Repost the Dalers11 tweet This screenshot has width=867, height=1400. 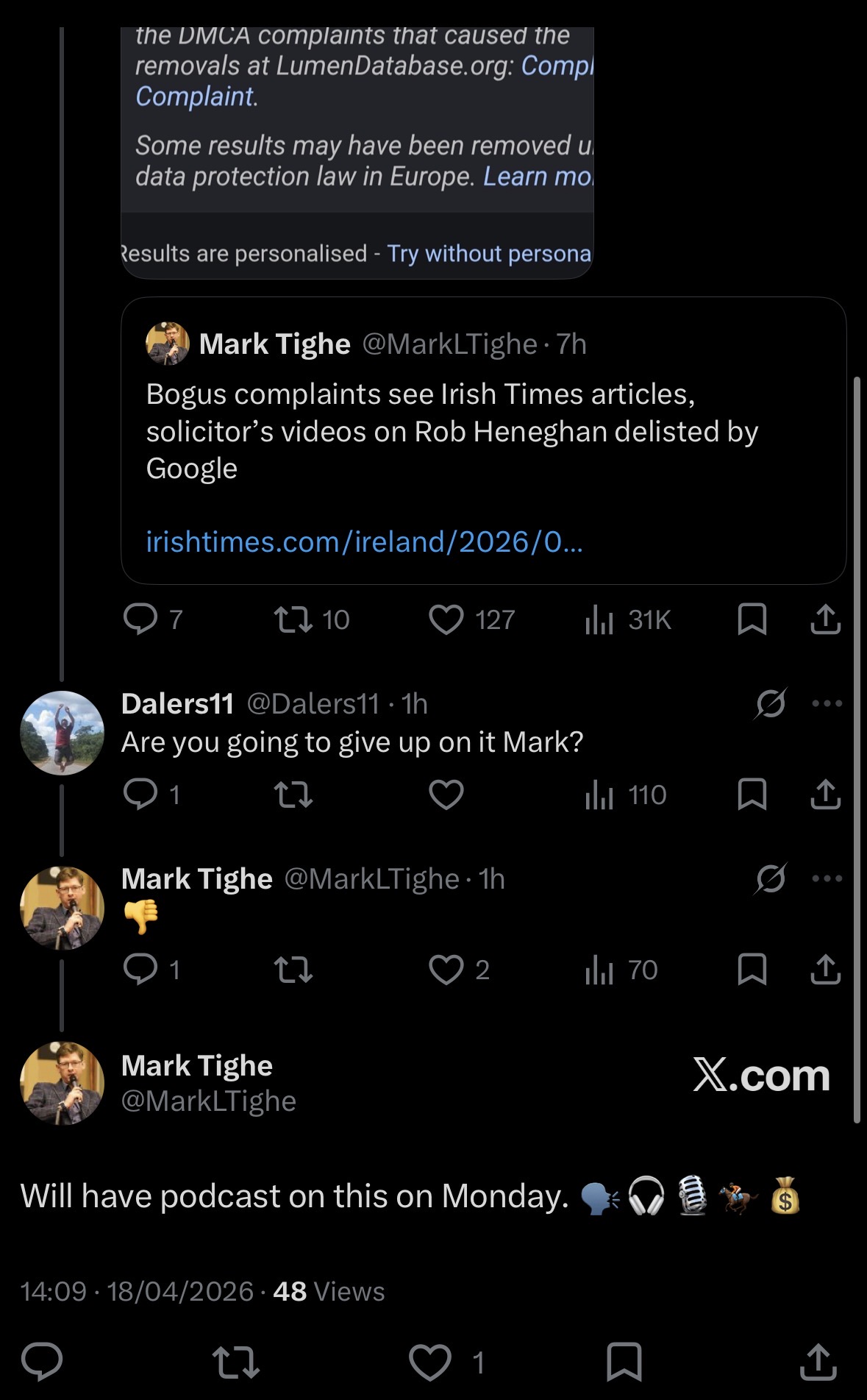coord(293,795)
